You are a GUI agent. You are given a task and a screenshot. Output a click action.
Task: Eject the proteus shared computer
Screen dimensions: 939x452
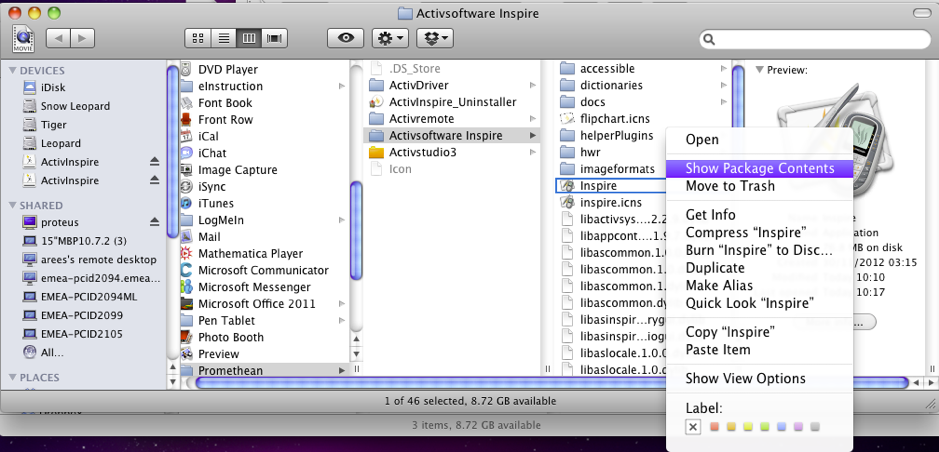pyautogui.click(x=155, y=222)
